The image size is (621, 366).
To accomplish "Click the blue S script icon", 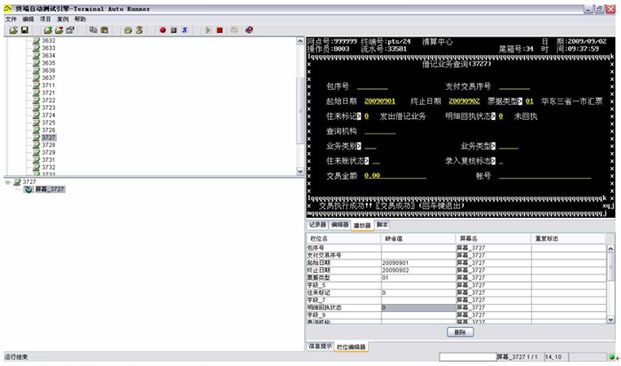I will tap(185, 30).
